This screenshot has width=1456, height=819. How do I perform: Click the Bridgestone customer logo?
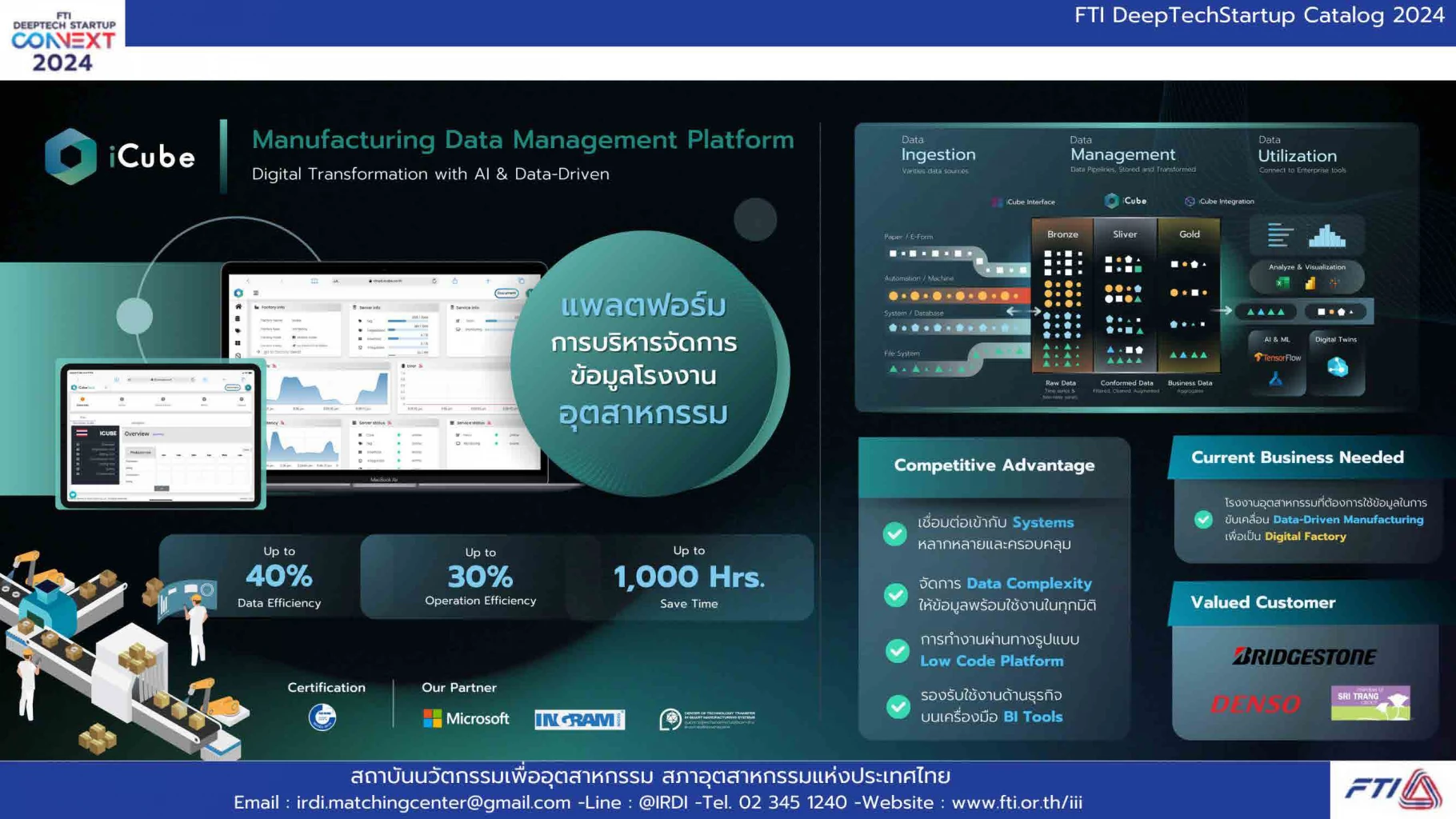(x=1305, y=657)
